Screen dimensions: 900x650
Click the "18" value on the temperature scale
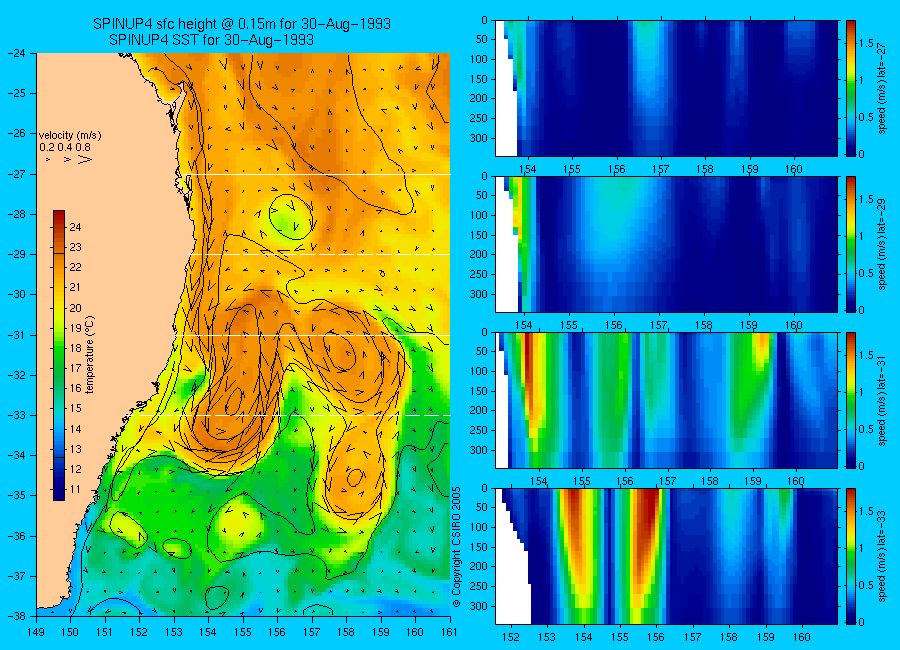pyautogui.click(x=75, y=349)
